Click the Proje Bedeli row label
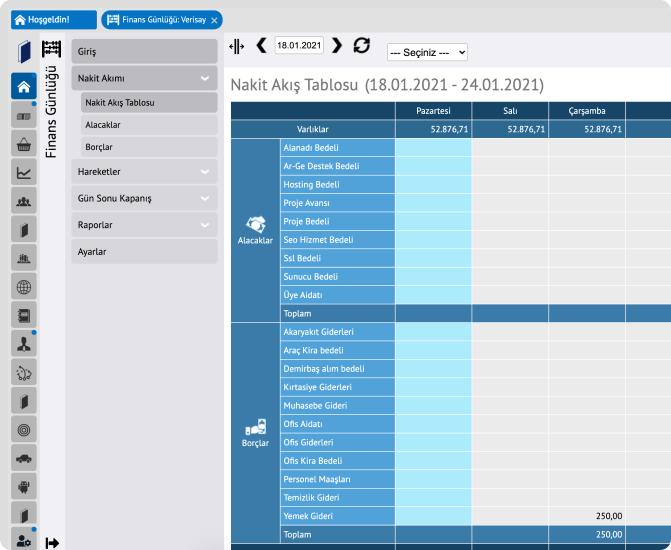Image resolution: width=671 pixels, height=550 pixels. (337, 221)
